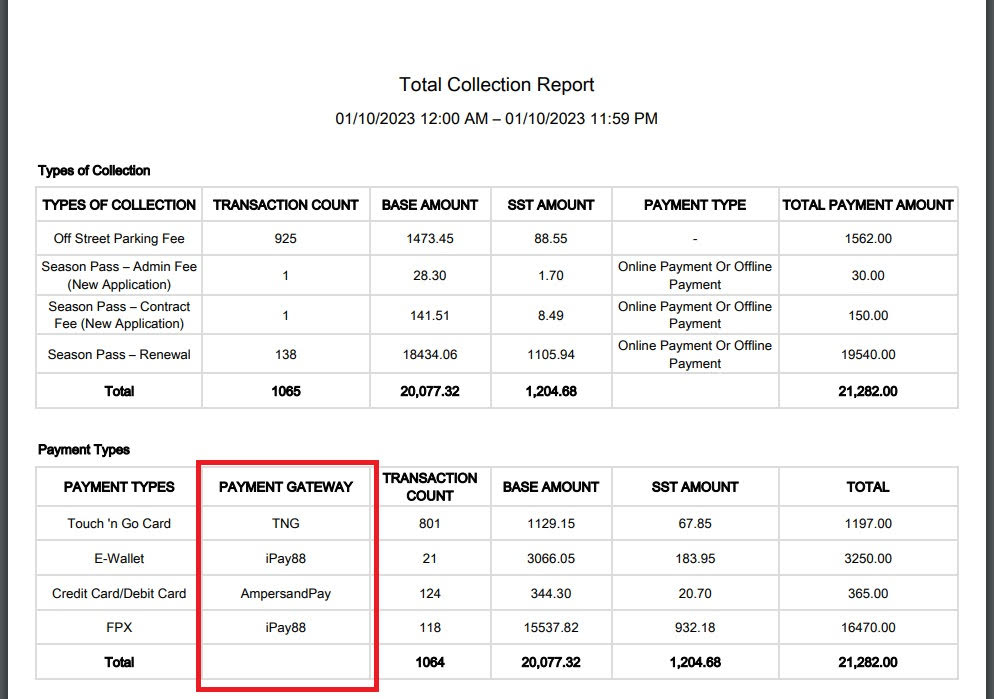Select SST amount 183.95
Viewport: 994px width, 699px height.
[x=695, y=558]
